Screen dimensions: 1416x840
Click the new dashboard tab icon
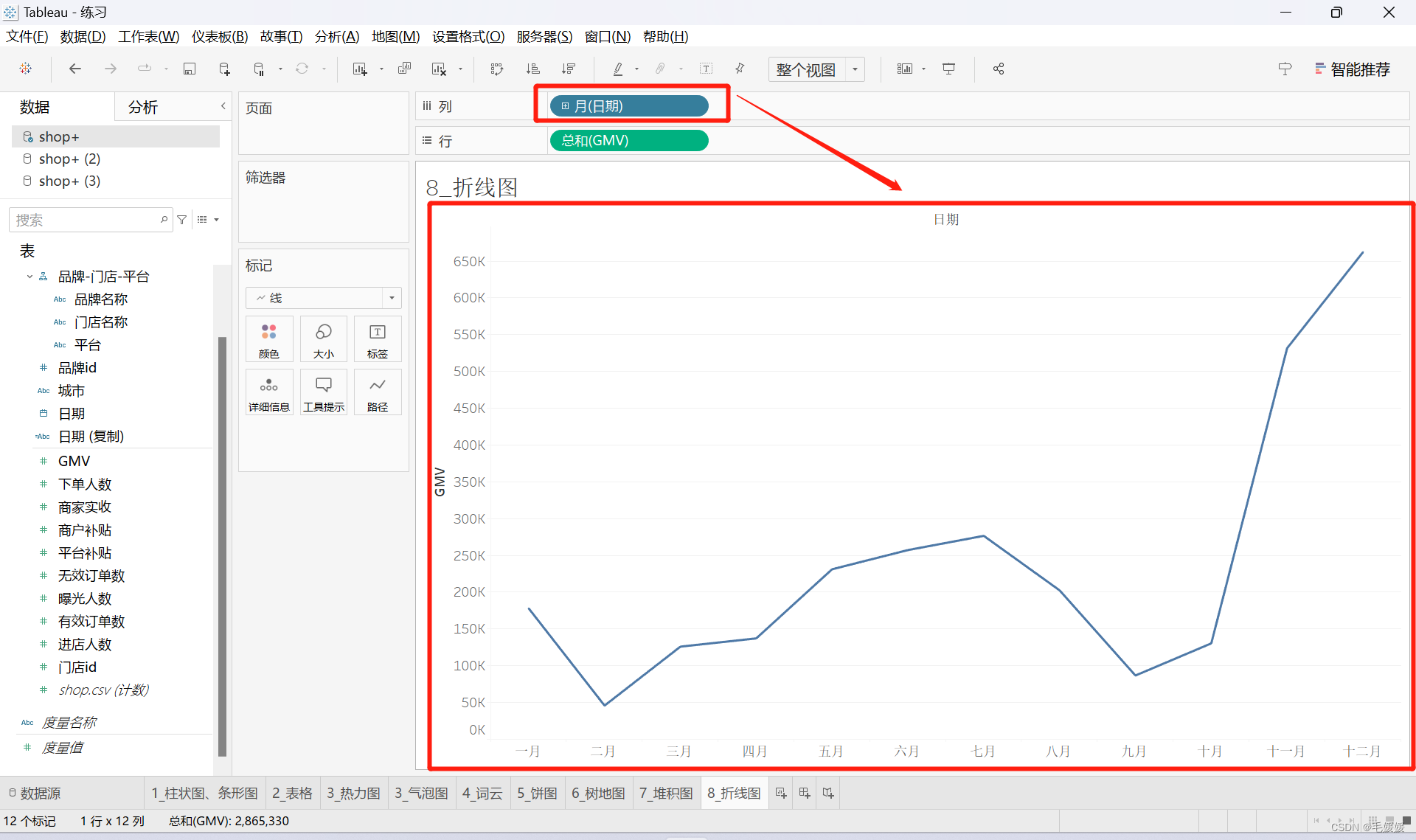(x=805, y=793)
